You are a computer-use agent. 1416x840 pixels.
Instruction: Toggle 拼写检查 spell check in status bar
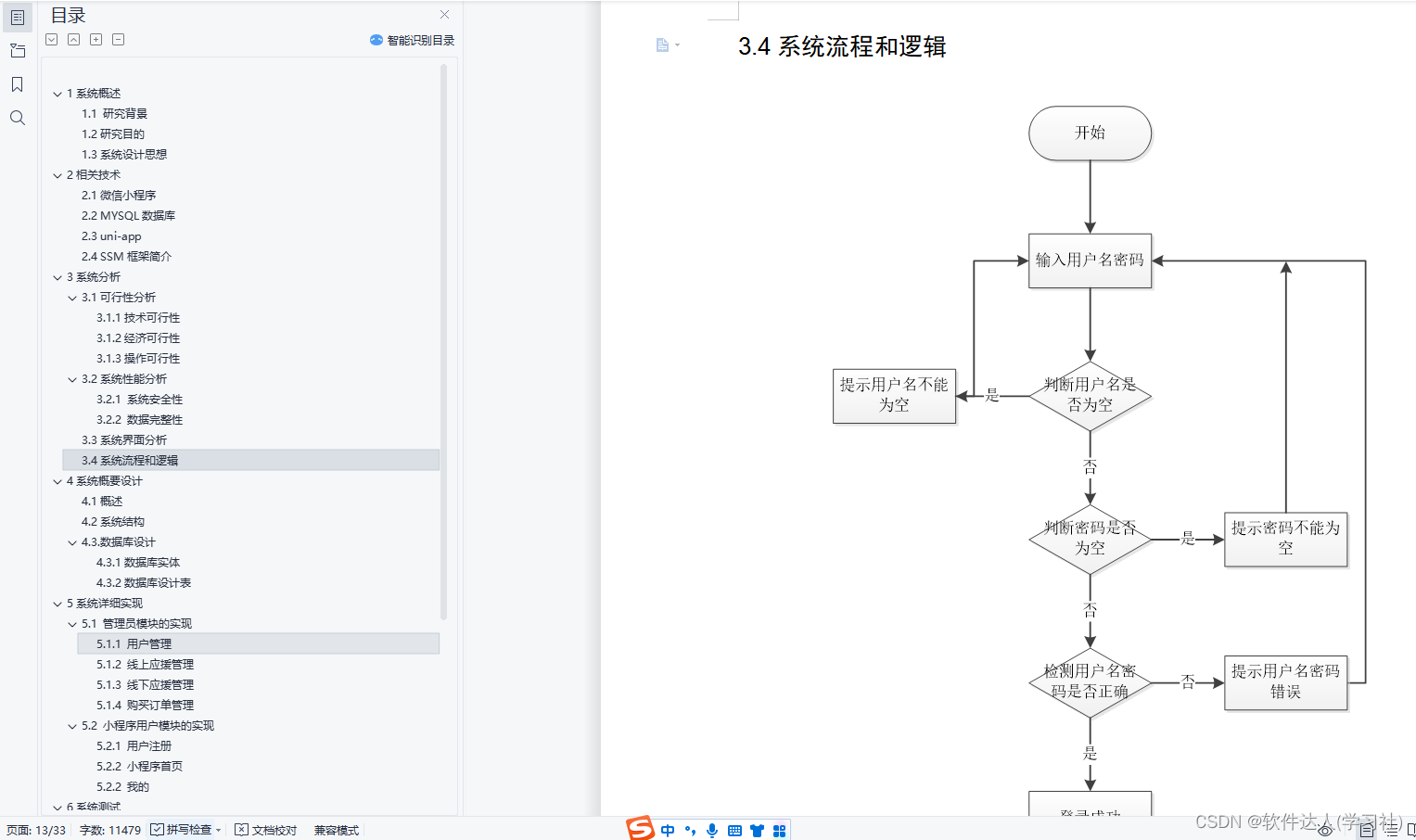[182, 830]
